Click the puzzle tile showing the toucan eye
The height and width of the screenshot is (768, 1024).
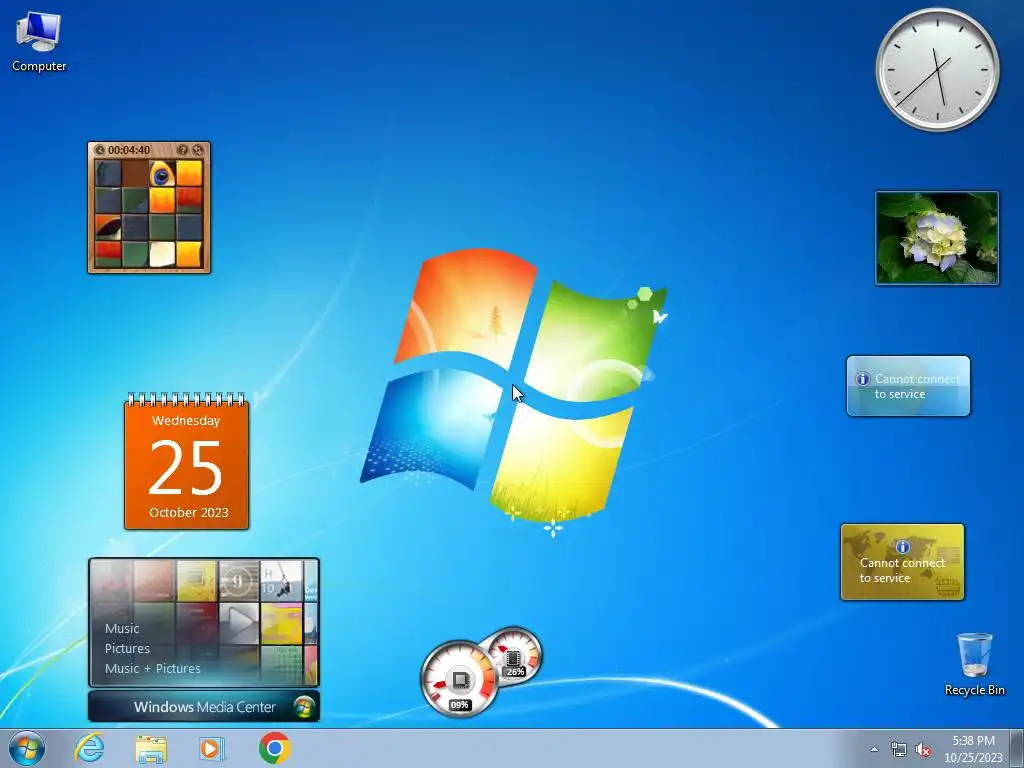coord(162,174)
